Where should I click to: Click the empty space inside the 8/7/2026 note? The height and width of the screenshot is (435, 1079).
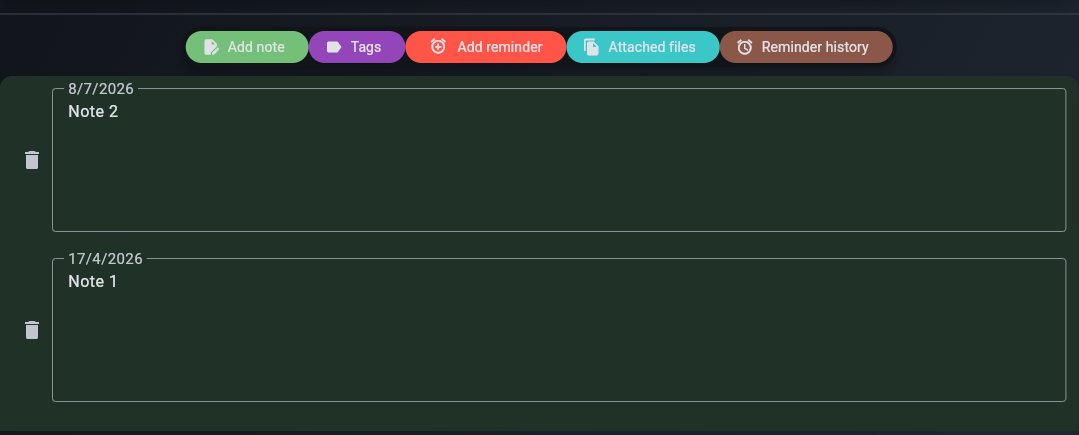[559, 179]
